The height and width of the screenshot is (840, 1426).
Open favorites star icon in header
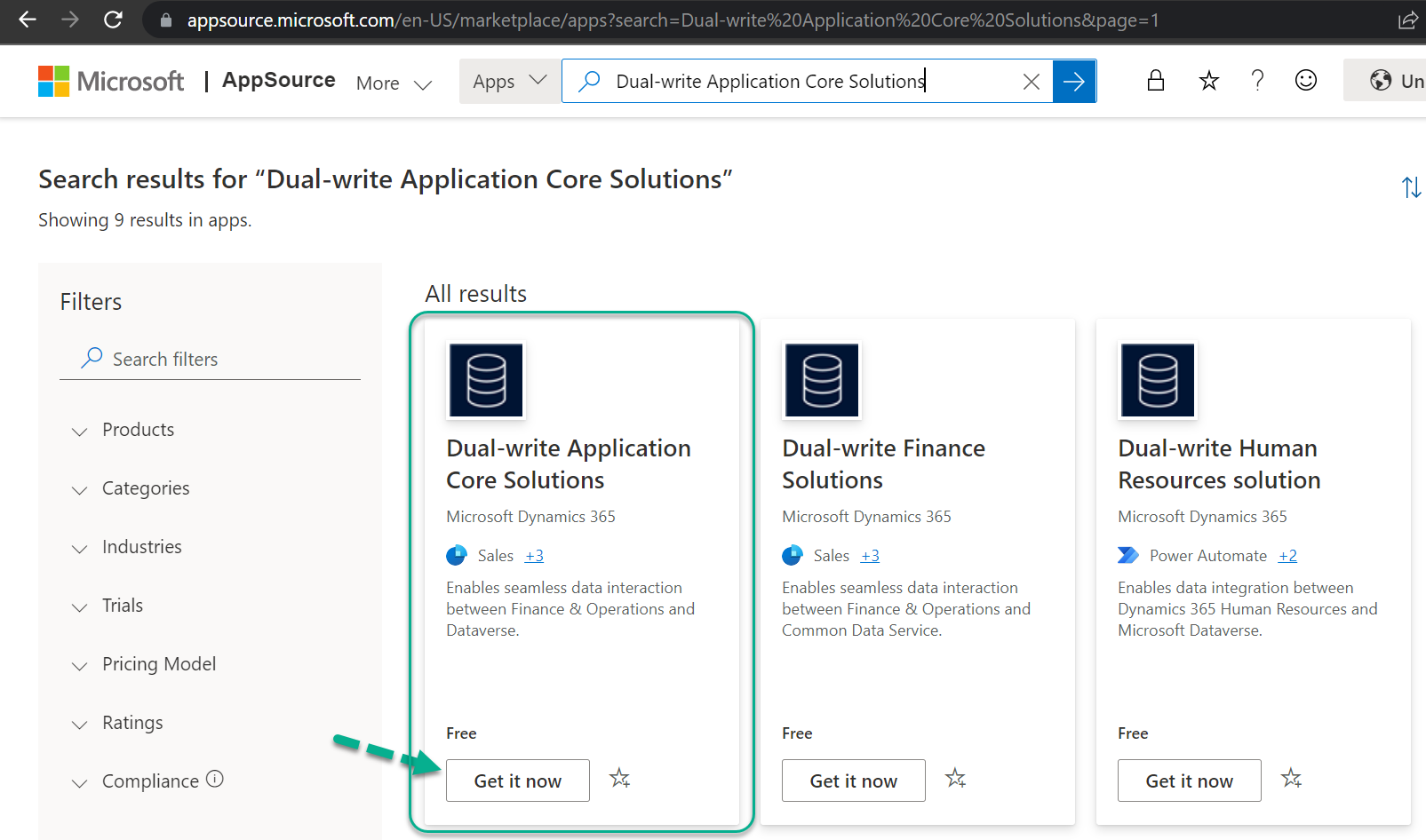[x=1208, y=82]
